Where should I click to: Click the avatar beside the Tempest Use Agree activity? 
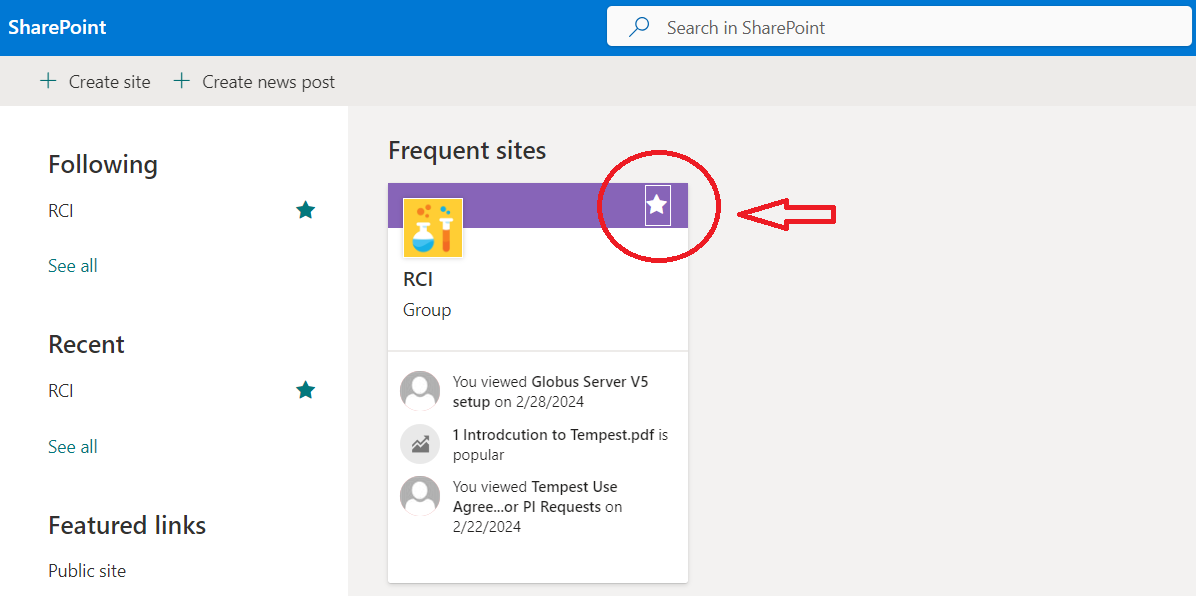point(420,496)
